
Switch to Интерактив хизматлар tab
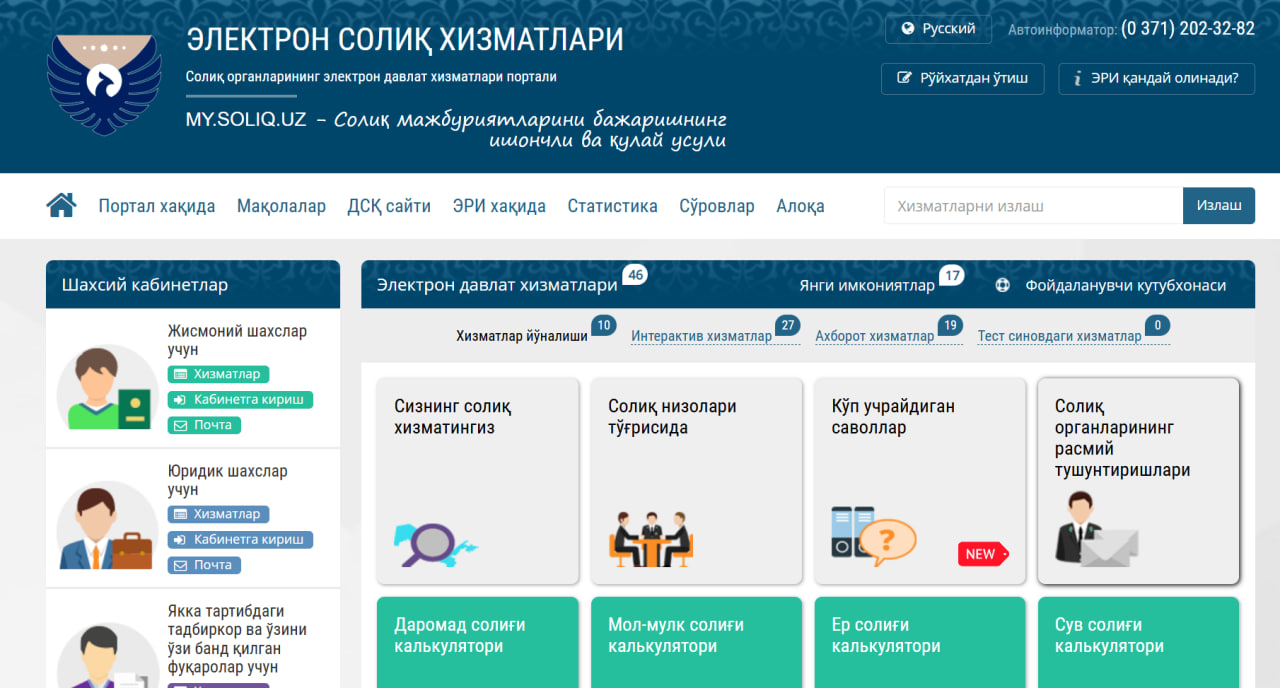point(701,336)
